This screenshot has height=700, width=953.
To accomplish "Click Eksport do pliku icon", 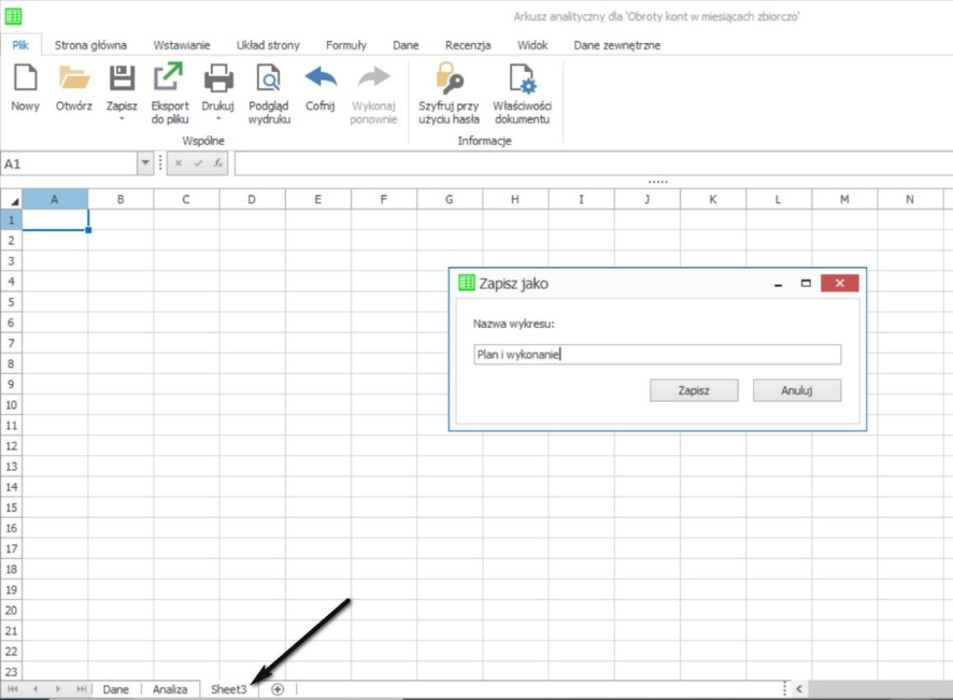I will click(x=169, y=79).
